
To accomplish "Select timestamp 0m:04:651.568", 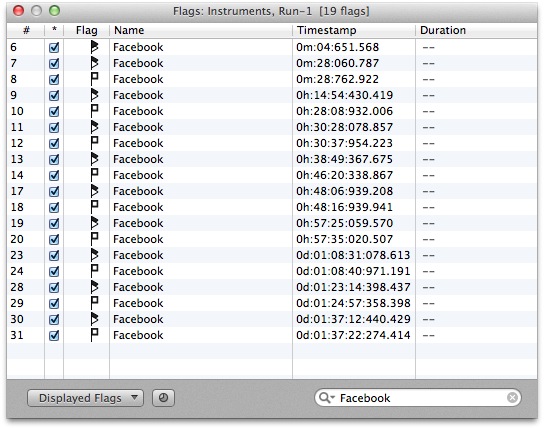I will click(337, 47).
